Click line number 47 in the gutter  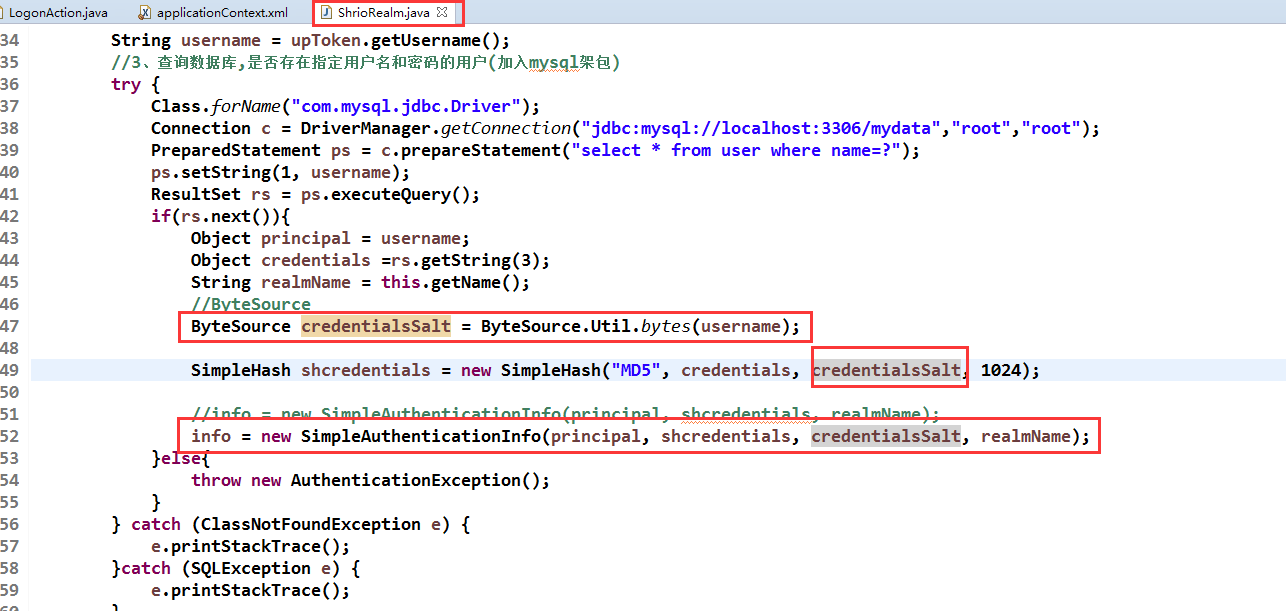[x=9, y=326]
